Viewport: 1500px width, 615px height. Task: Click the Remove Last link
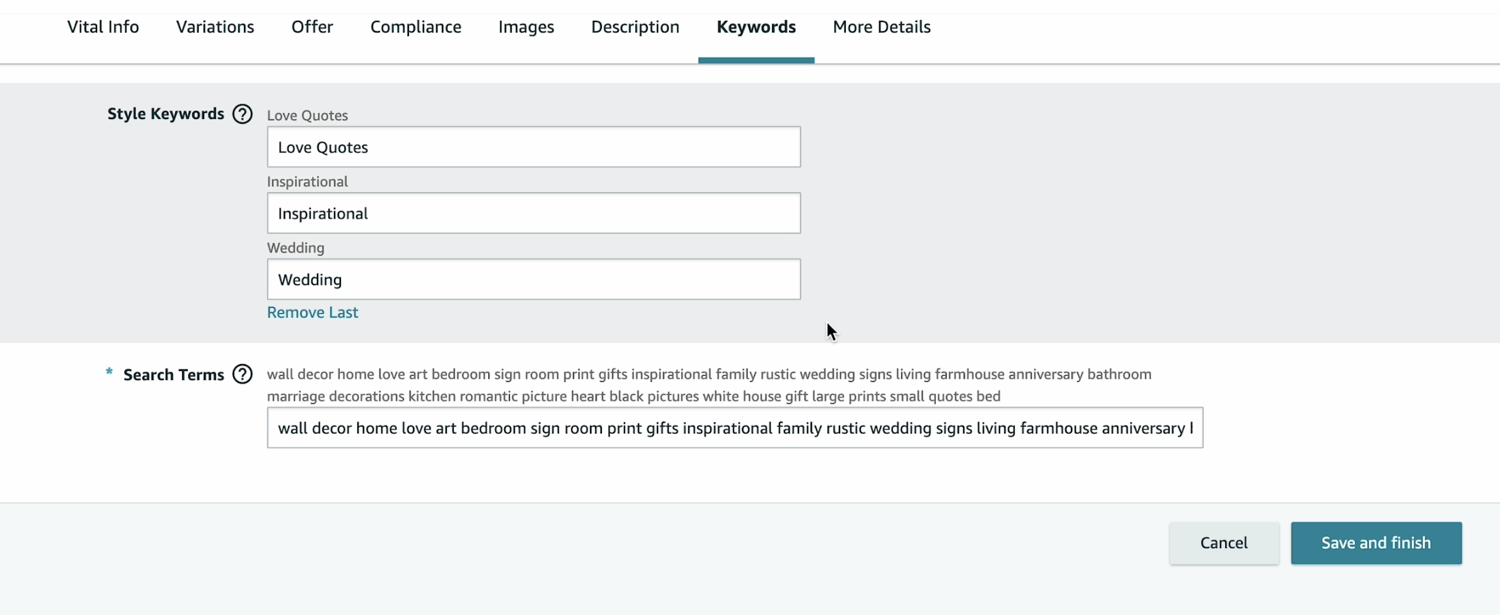pos(312,312)
